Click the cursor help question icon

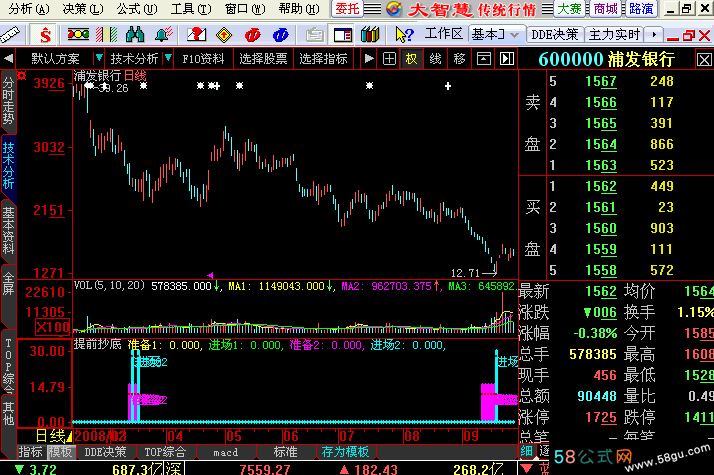[x=404, y=35]
